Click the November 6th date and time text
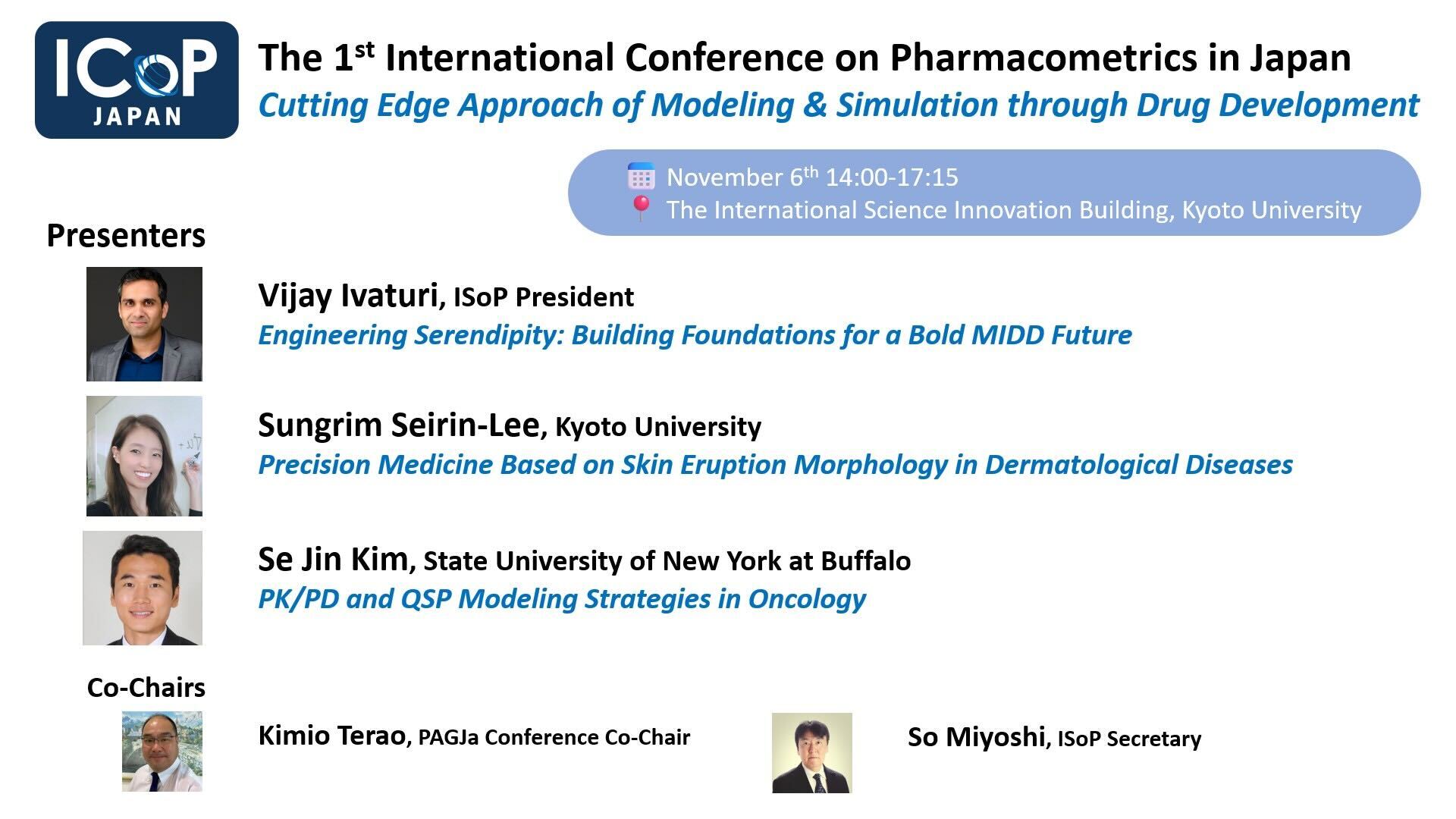The image size is (1456, 819). tap(811, 177)
